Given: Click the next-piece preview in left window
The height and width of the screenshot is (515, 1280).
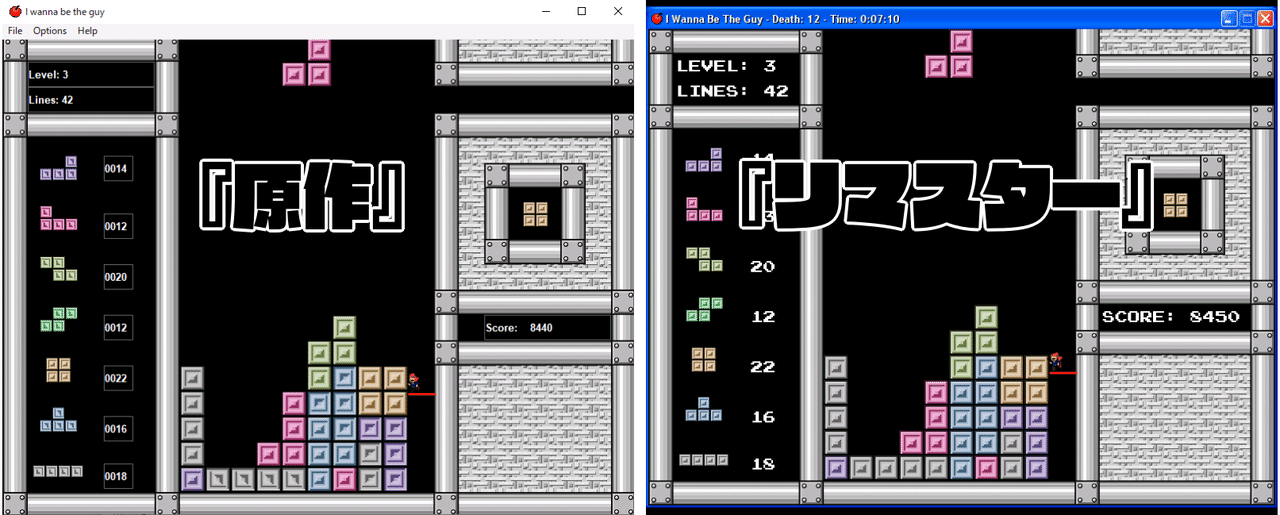Looking at the screenshot, I should 536,214.
